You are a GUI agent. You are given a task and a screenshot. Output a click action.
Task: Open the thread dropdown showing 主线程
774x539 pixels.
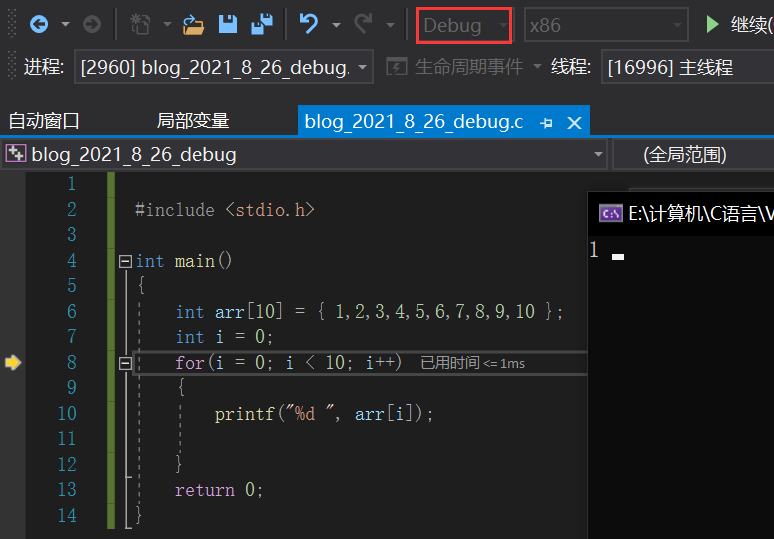pos(688,67)
